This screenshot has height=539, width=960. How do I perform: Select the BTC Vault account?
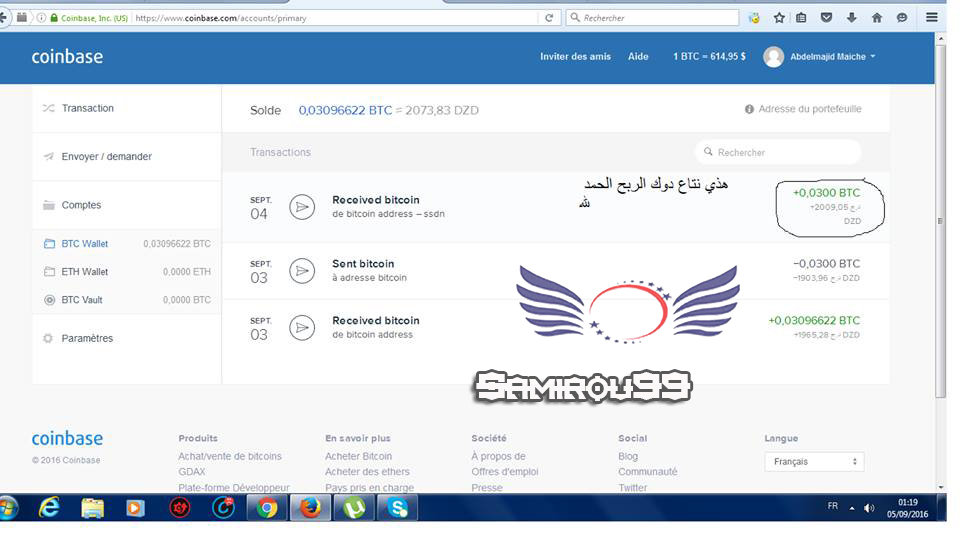(126, 300)
